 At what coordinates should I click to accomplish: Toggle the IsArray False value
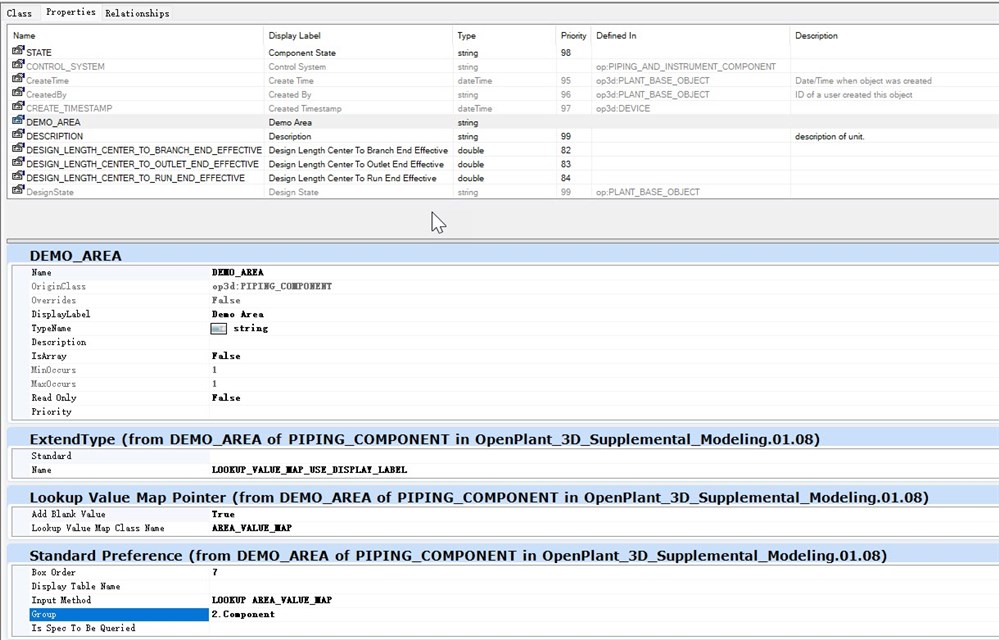pyautogui.click(x=226, y=356)
